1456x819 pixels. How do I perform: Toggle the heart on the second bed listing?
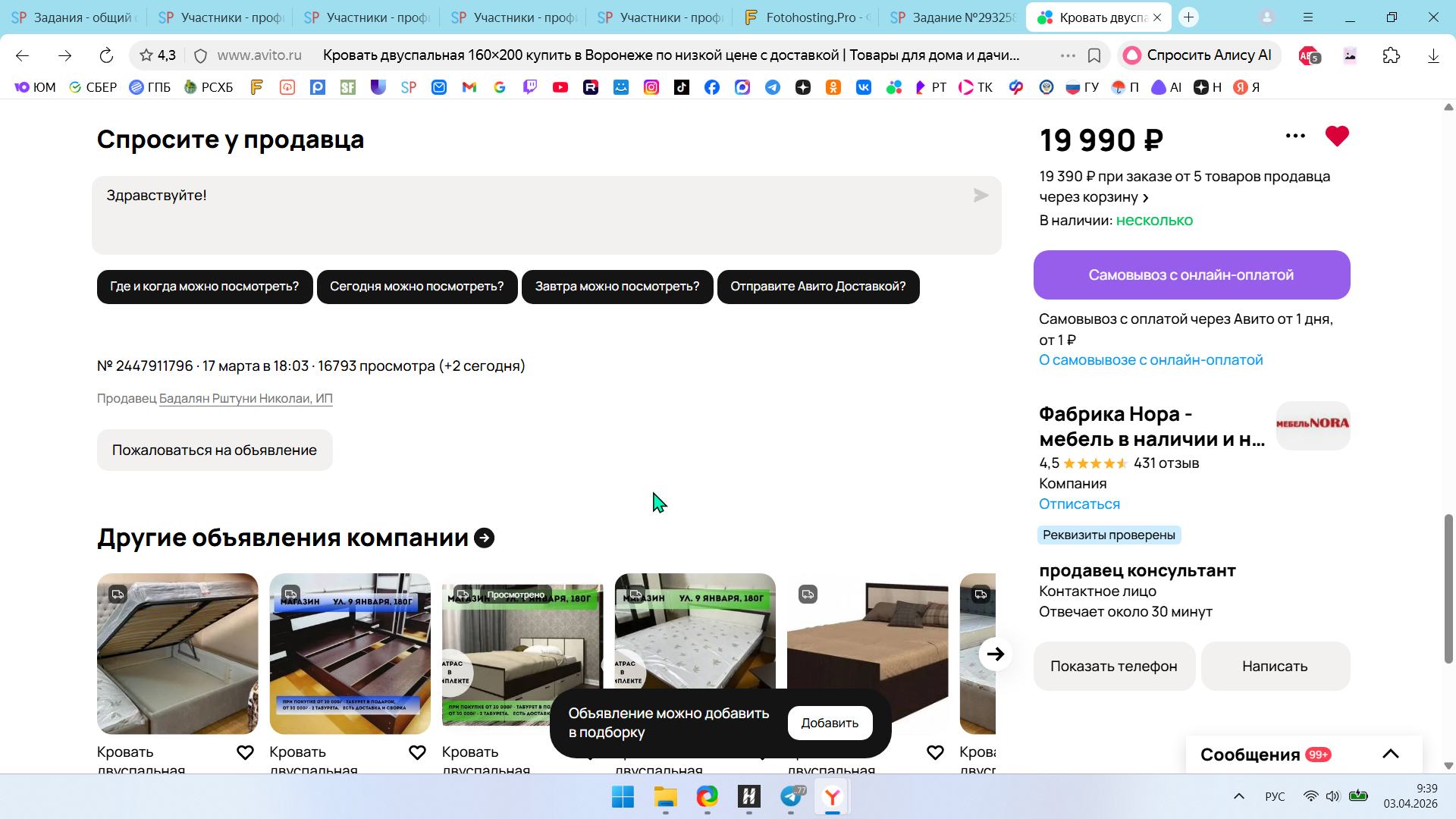coord(417,752)
